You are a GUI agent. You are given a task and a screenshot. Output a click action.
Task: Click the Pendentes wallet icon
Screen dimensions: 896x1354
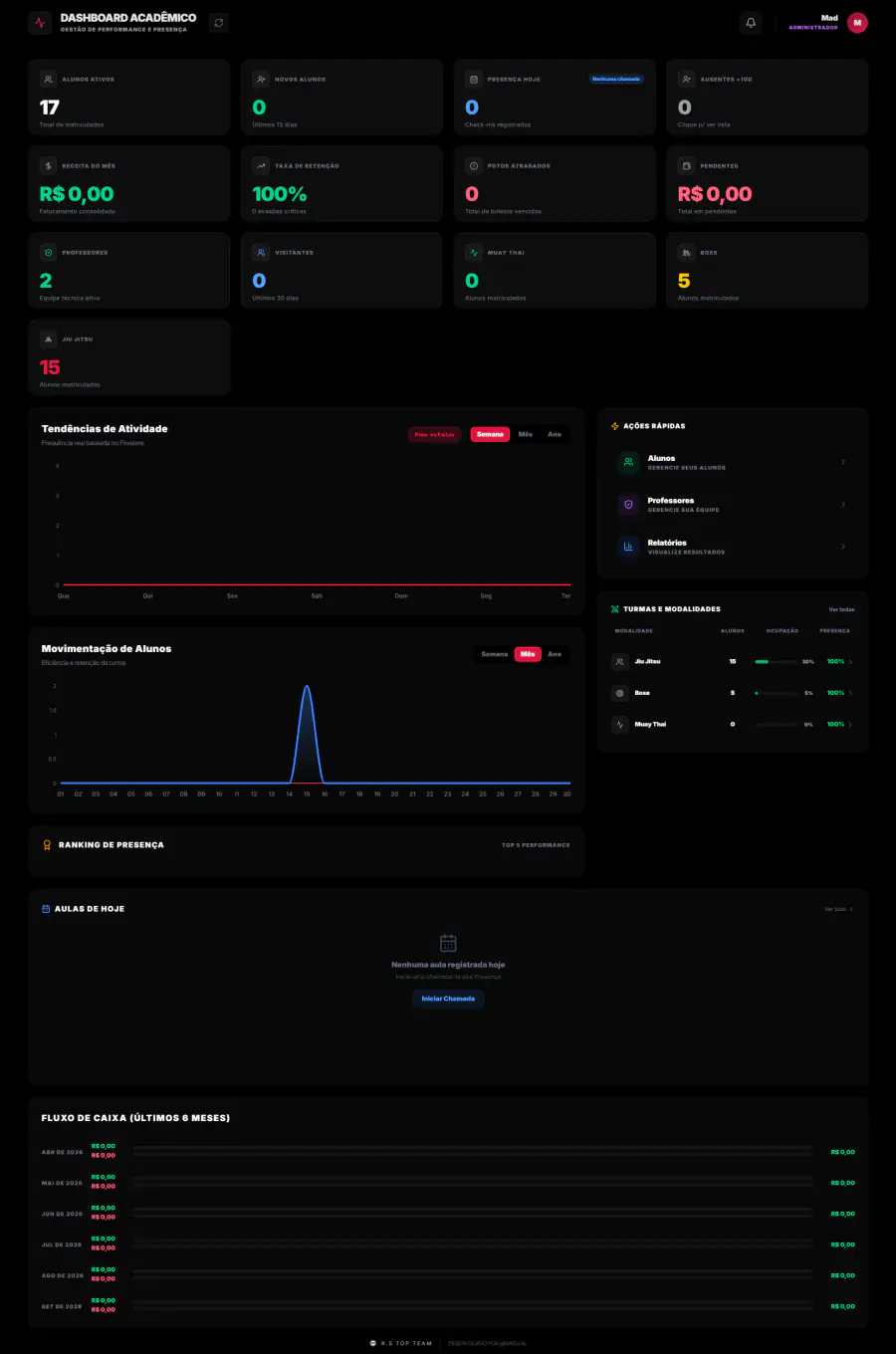click(686, 165)
